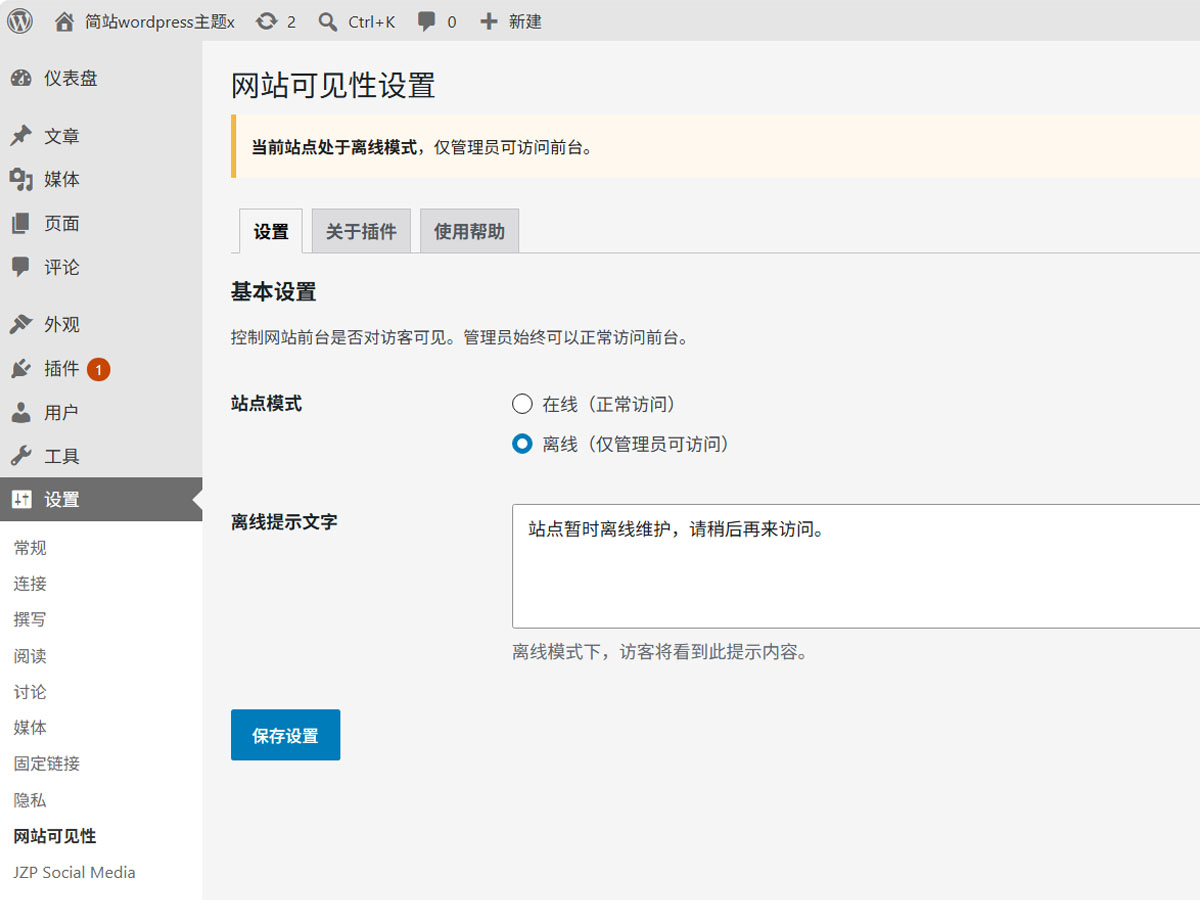
Task: Click into 离线提示文字 textarea
Action: (856, 566)
